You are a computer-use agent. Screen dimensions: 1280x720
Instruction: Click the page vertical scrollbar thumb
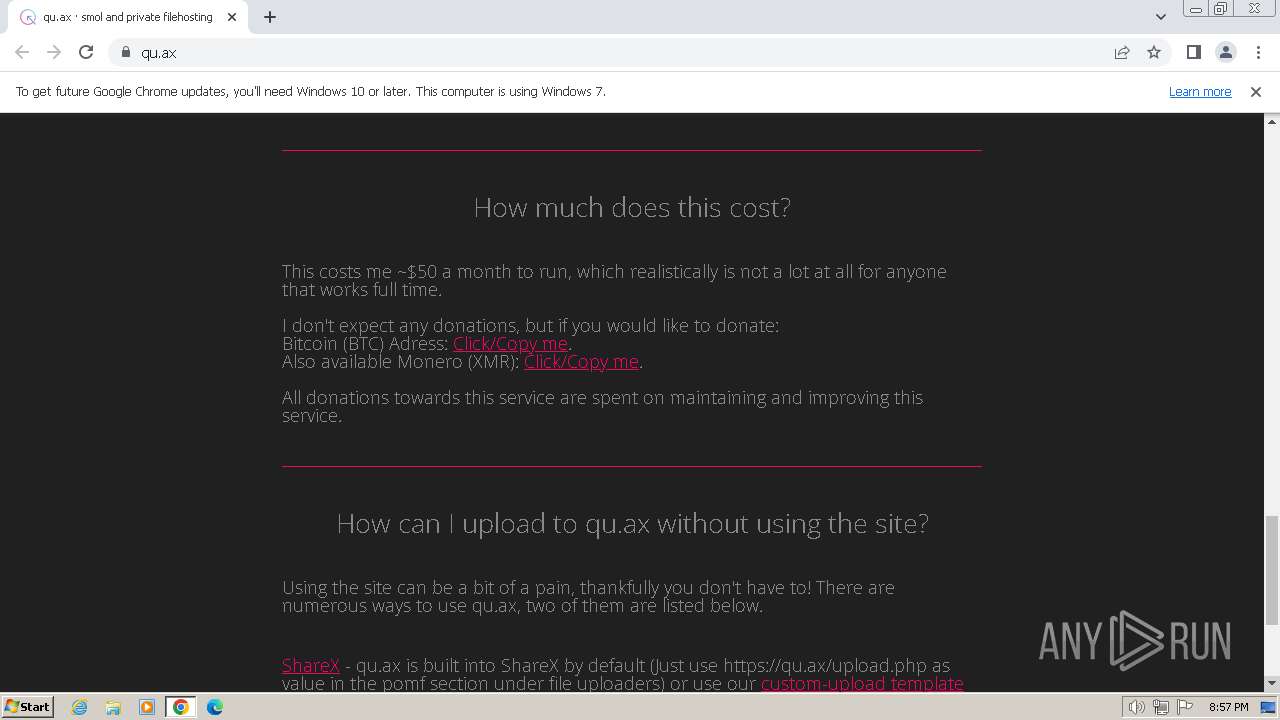(x=1272, y=570)
